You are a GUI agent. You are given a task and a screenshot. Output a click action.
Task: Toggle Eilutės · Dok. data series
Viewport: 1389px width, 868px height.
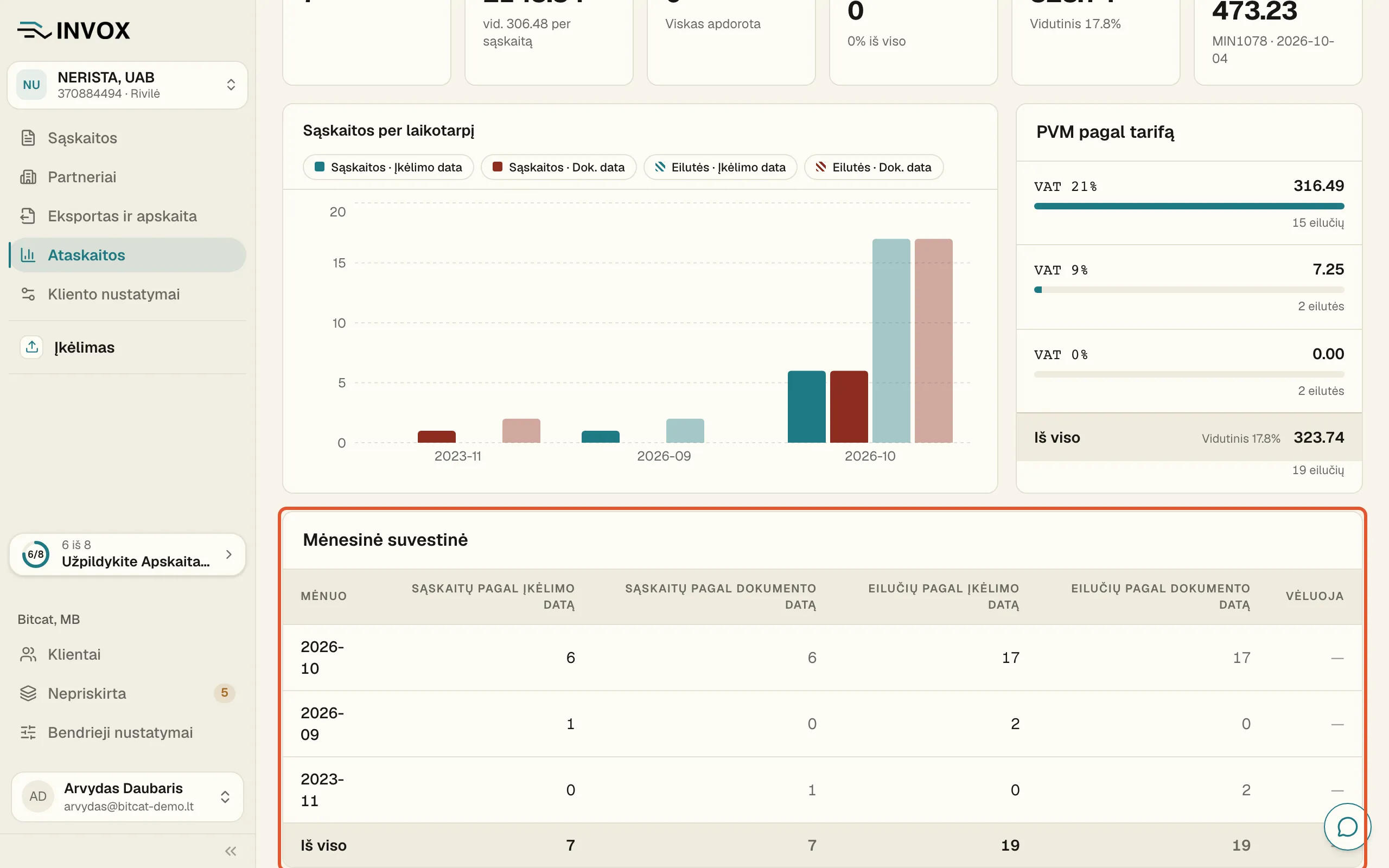(x=874, y=167)
